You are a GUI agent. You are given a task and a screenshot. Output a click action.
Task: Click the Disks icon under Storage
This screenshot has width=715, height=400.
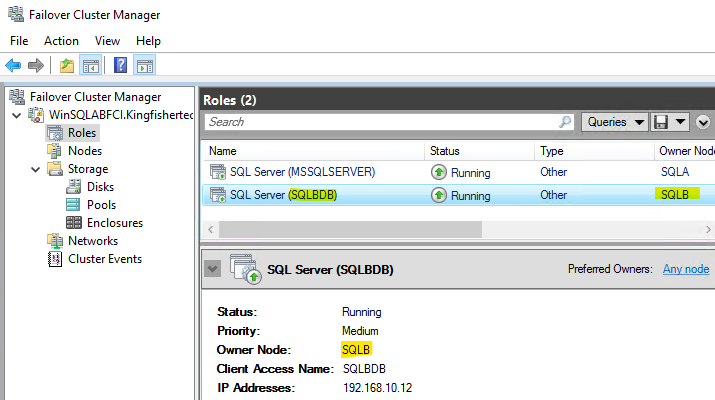(73, 187)
